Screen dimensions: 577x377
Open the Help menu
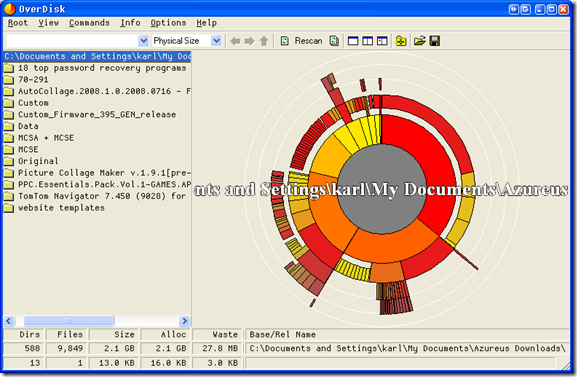[x=206, y=23]
